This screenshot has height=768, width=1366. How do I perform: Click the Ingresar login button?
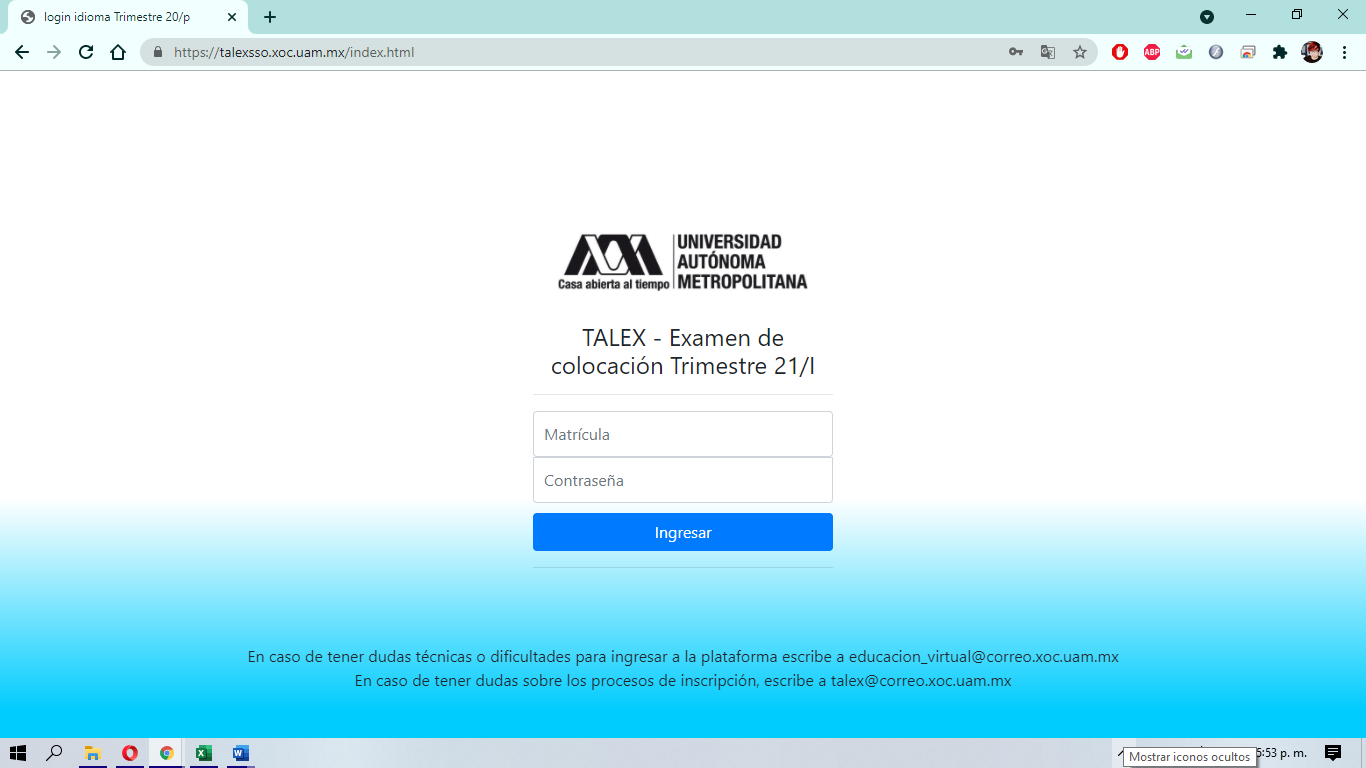(x=682, y=532)
